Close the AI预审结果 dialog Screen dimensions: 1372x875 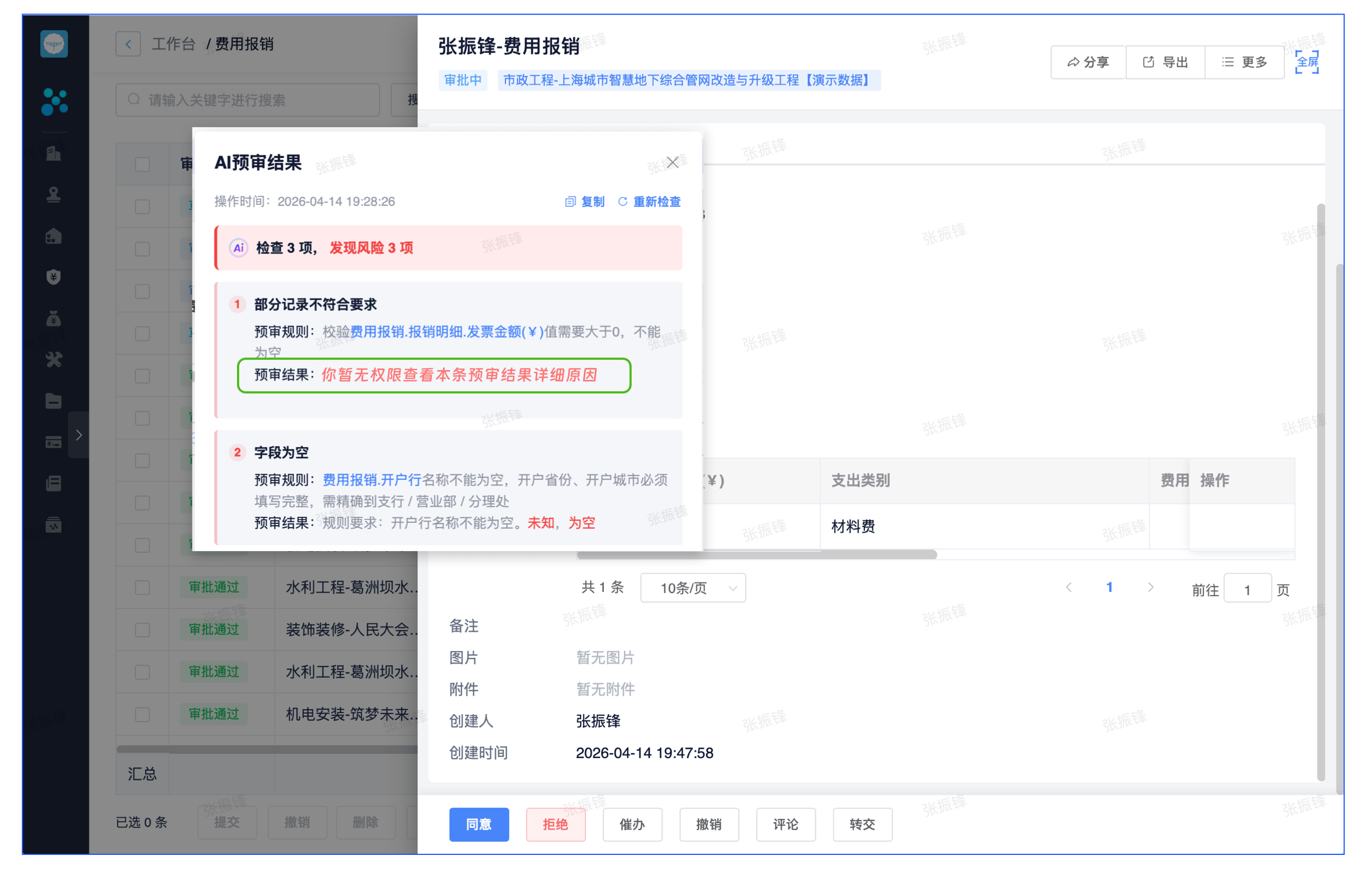(x=672, y=162)
